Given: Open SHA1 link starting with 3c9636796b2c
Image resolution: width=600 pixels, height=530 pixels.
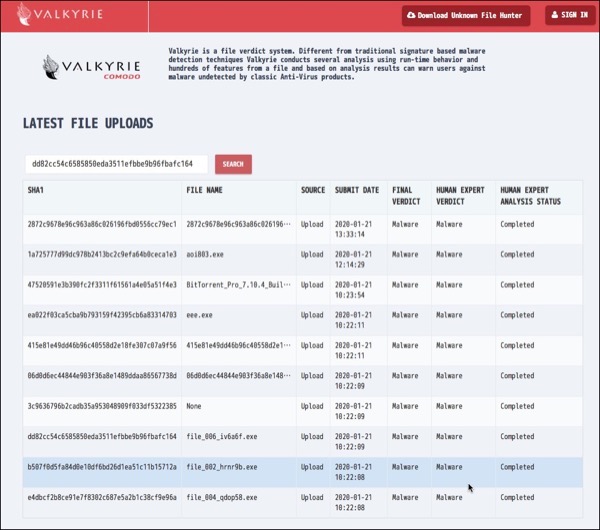Looking at the screenshot, I should coord(102,406).
